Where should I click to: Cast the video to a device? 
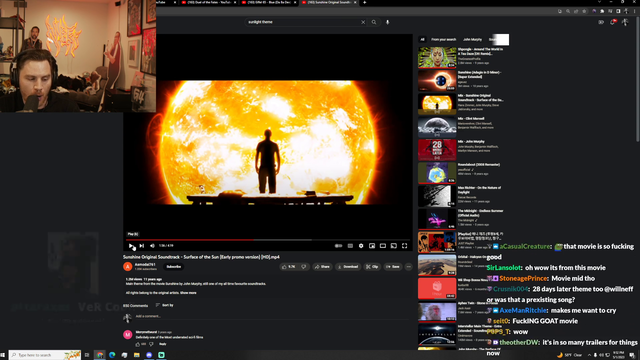click(393, 246)
